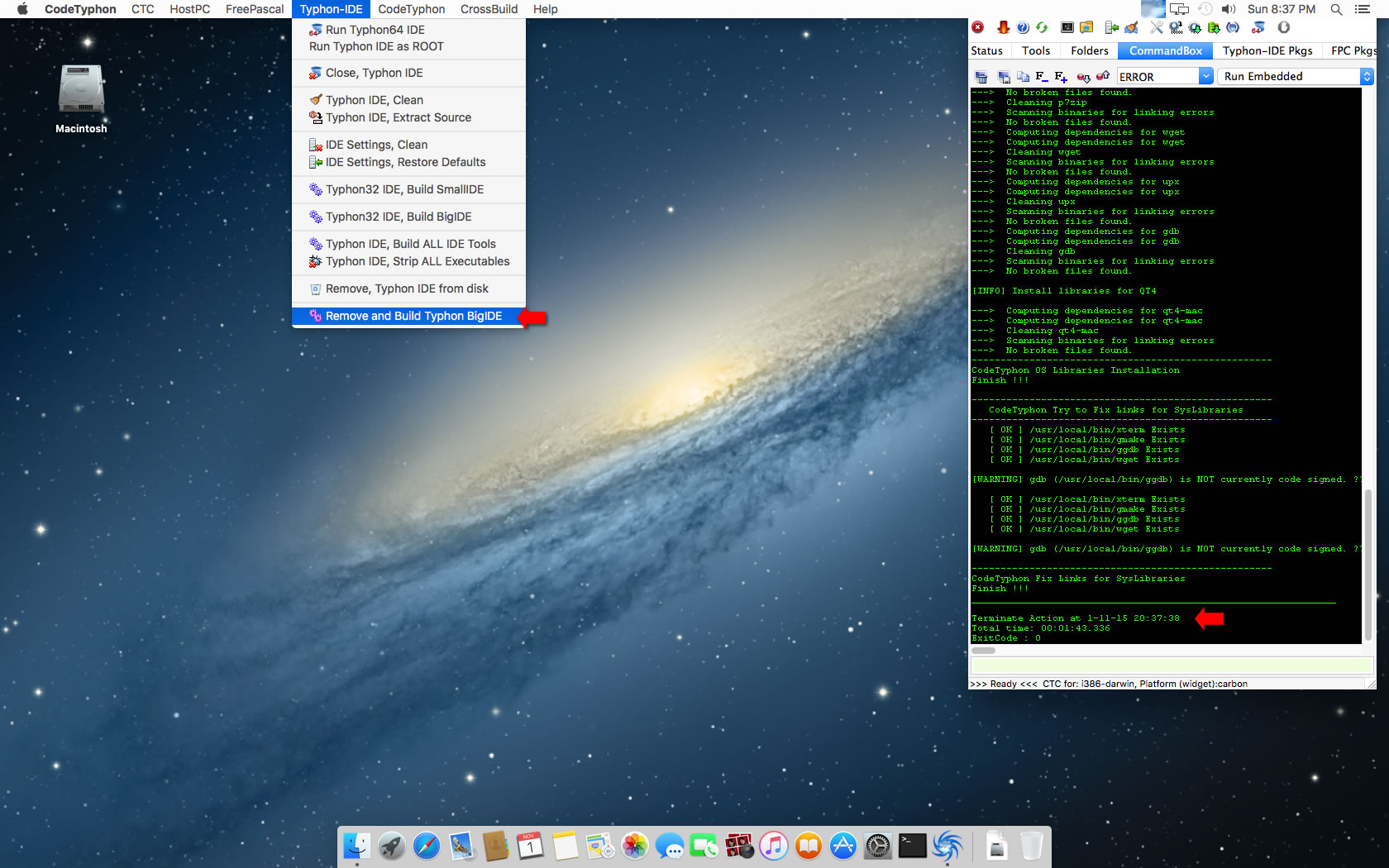Choose Close, Typhon IDE menu item
This screenshot has width=1389, height=868.
[x=408, y=73]
